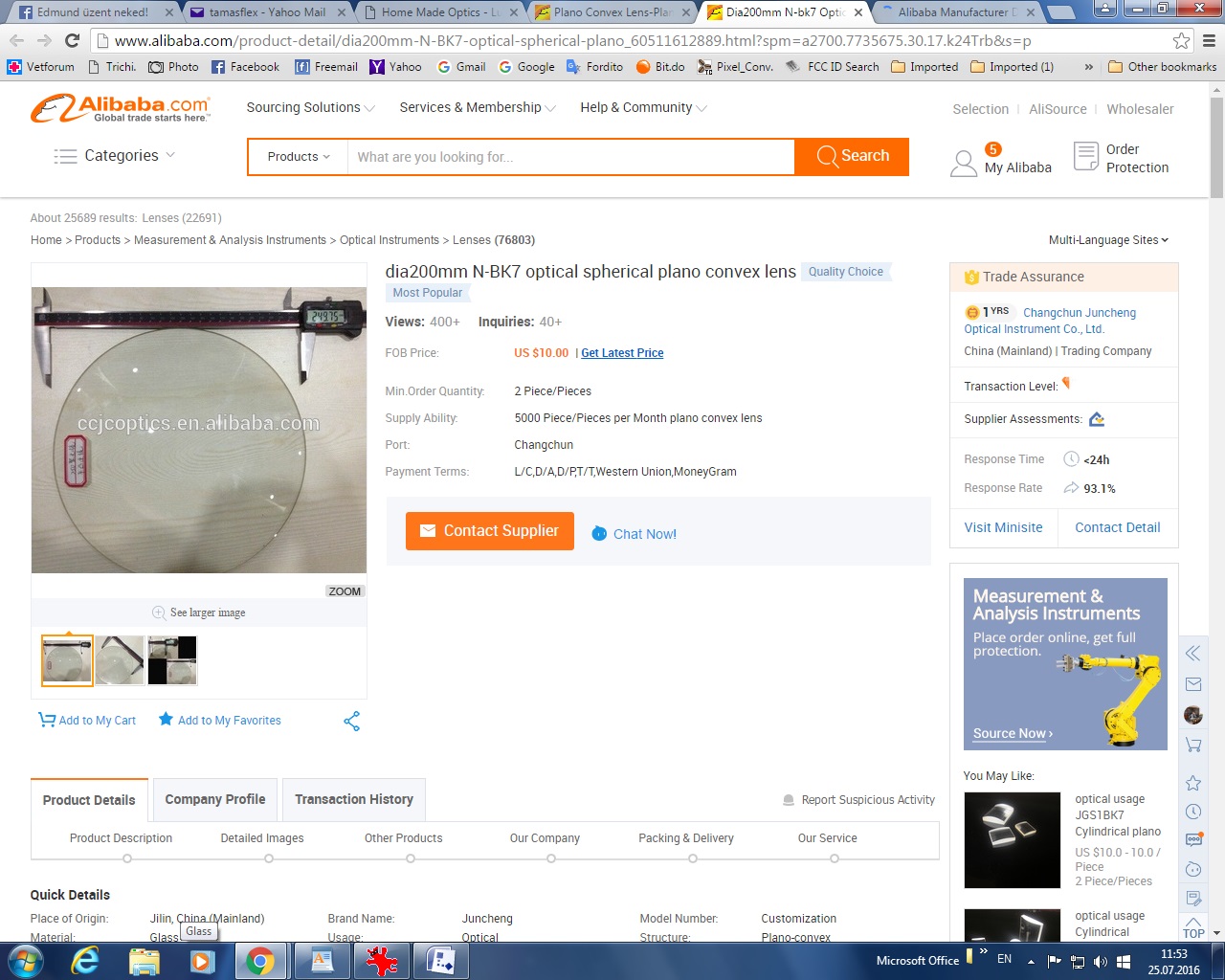Open Contact Detail link
The height and width of the screenshot is (980, 1225).
pyautogui.click(x=1118, y=527)
